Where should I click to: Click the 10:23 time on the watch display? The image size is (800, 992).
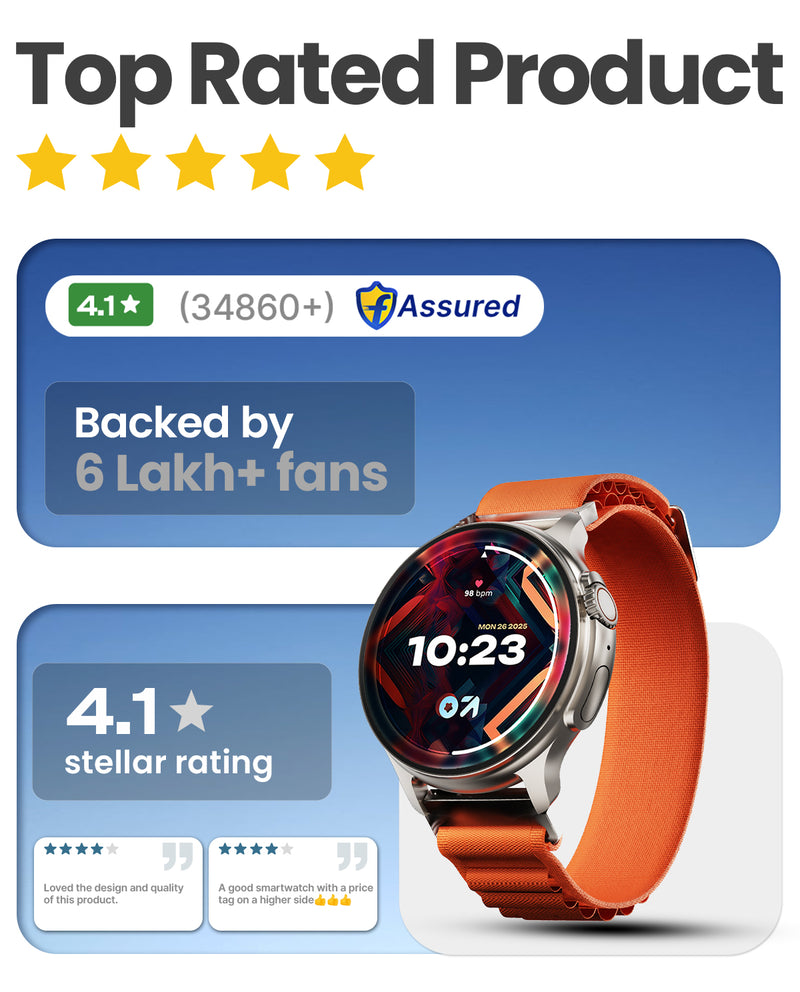click(467, 650)
